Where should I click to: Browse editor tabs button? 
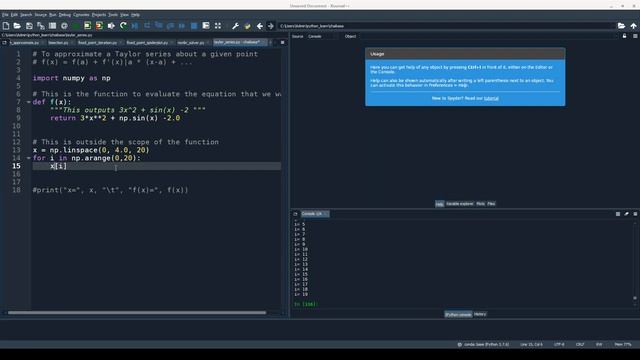point(4,42)
